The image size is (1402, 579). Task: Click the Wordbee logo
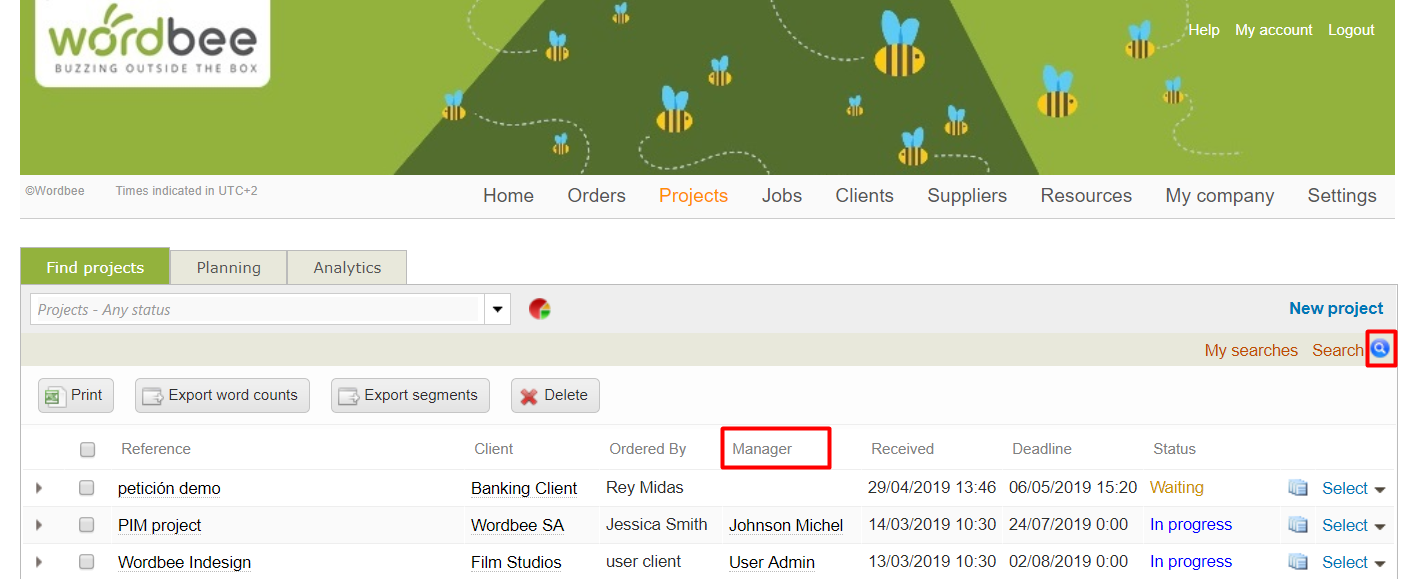[x=153, y=42]
